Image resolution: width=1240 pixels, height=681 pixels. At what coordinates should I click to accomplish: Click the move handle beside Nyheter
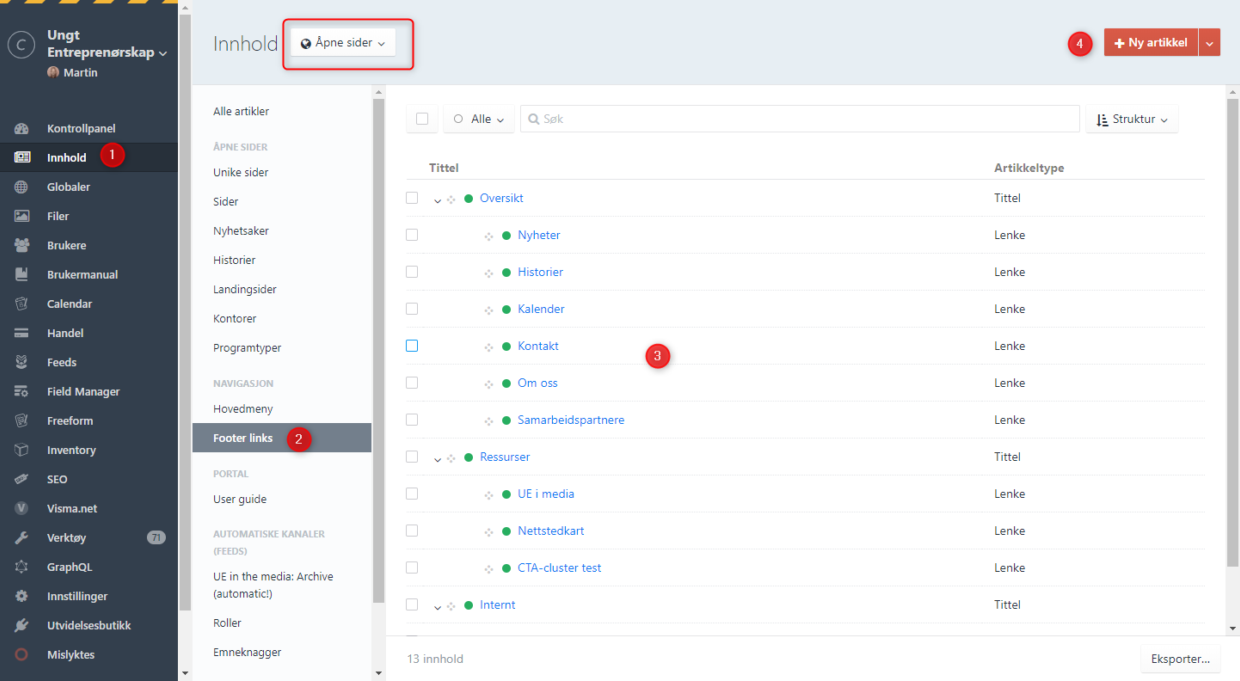coord(489,236)
